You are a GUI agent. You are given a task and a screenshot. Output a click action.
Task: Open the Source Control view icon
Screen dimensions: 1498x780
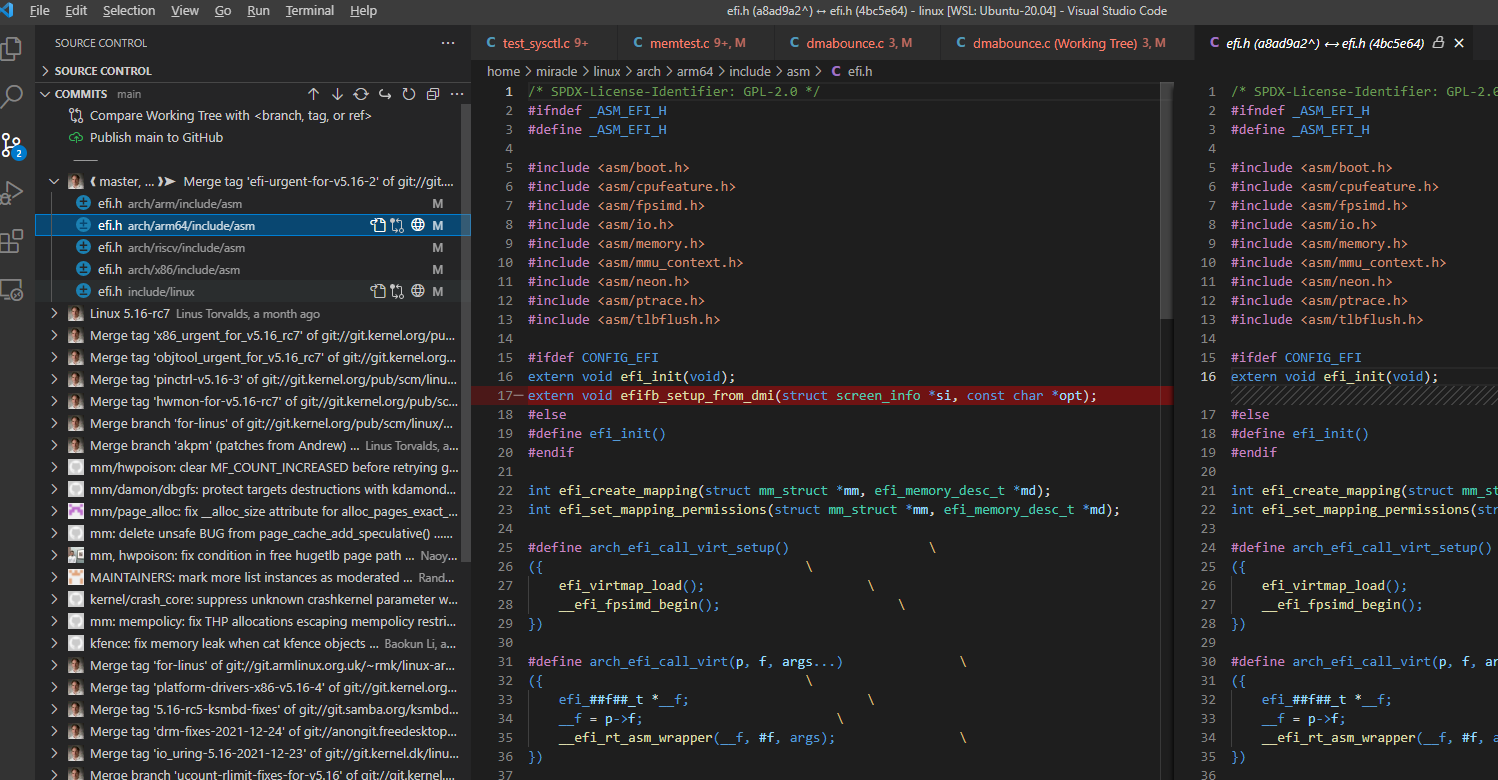pos(12,144)
